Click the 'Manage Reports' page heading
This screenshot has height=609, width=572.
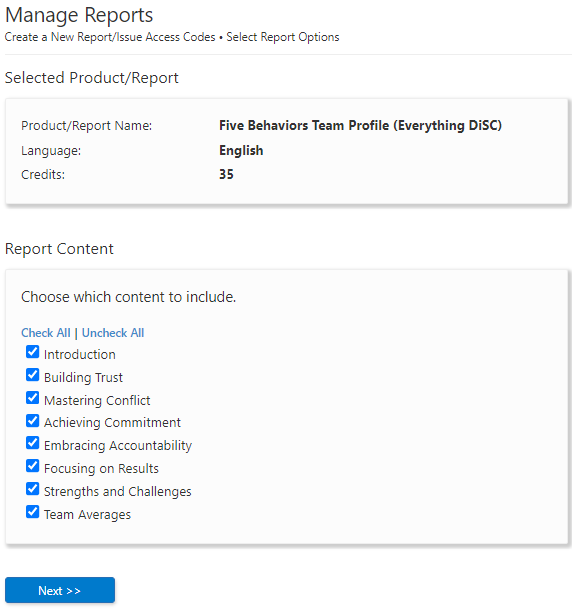click(x=79, y=16)
